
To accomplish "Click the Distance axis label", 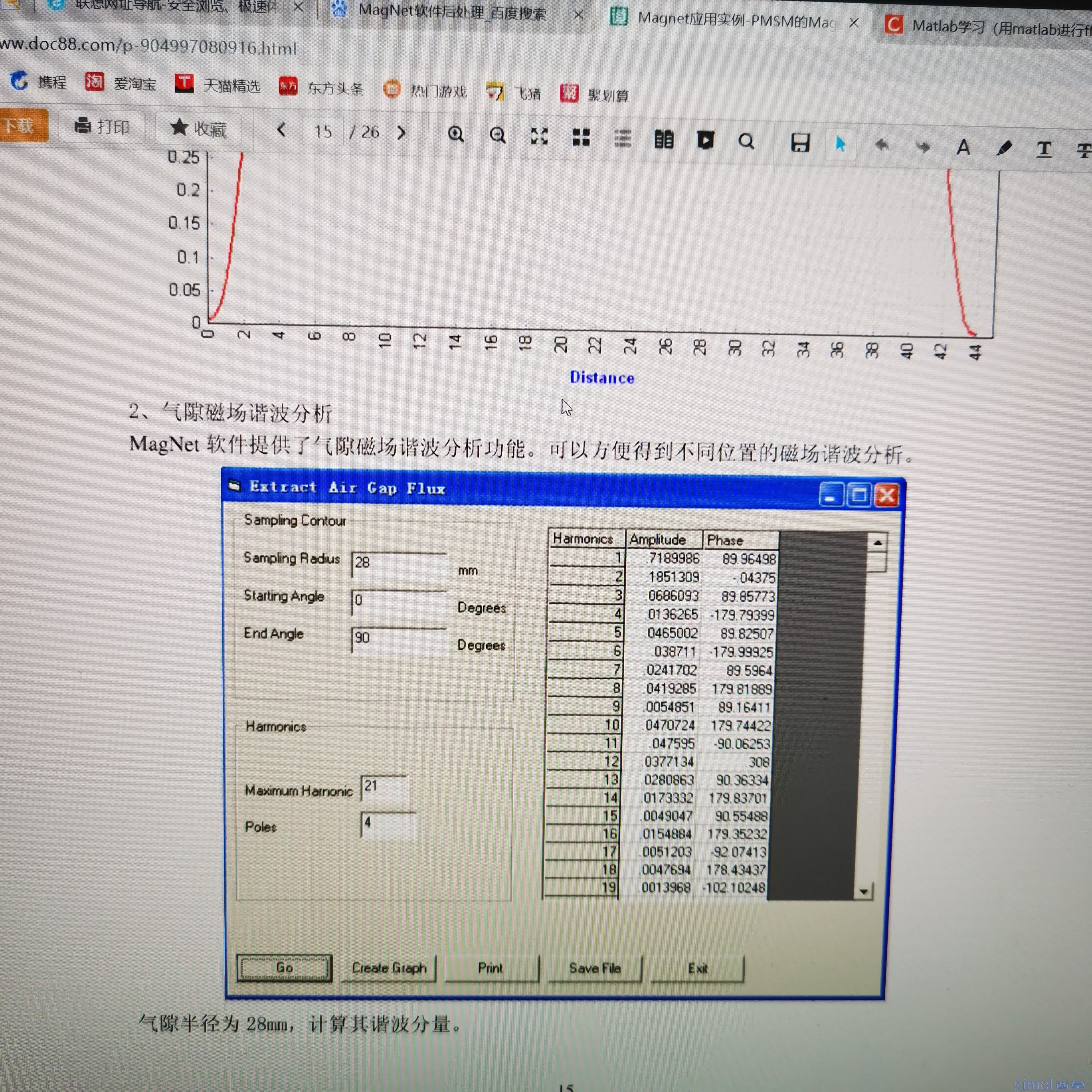I will [x=602, y=378].
